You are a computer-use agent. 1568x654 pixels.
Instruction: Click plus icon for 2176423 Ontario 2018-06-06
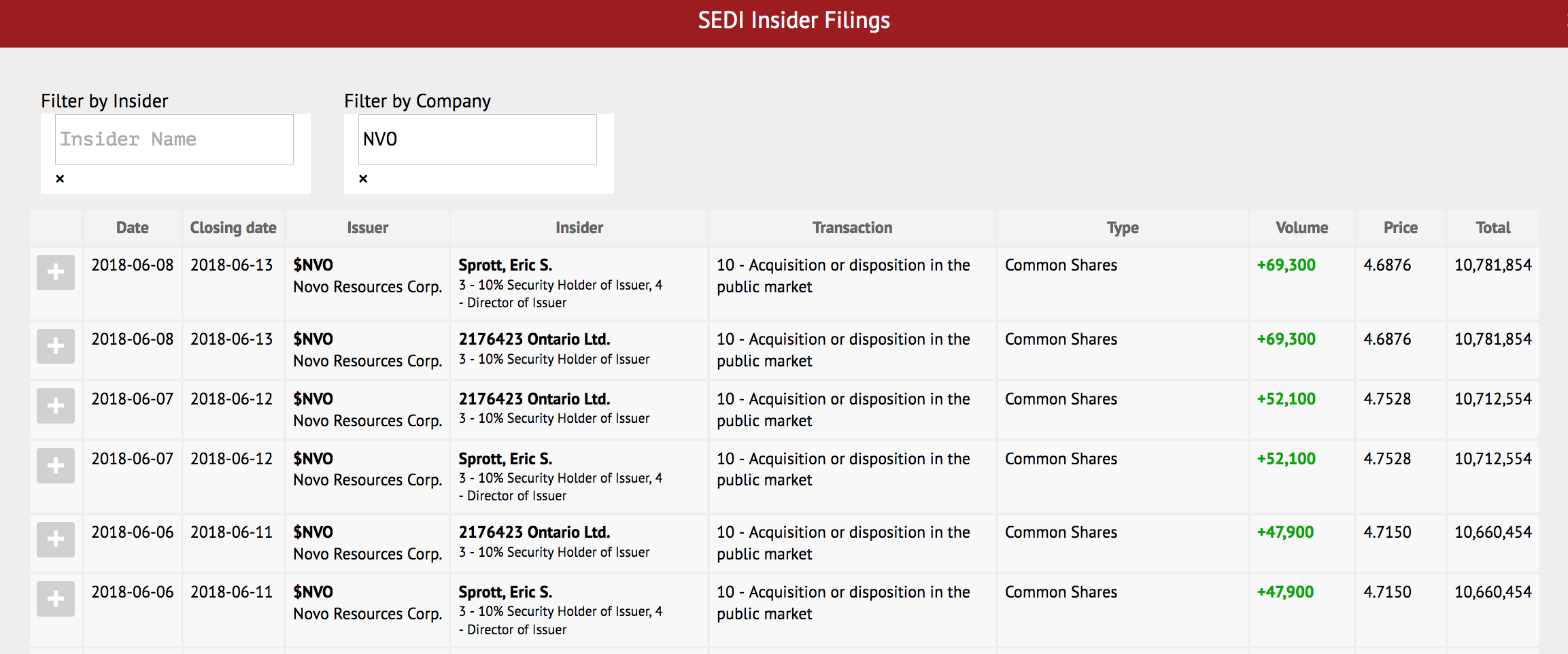56,540
